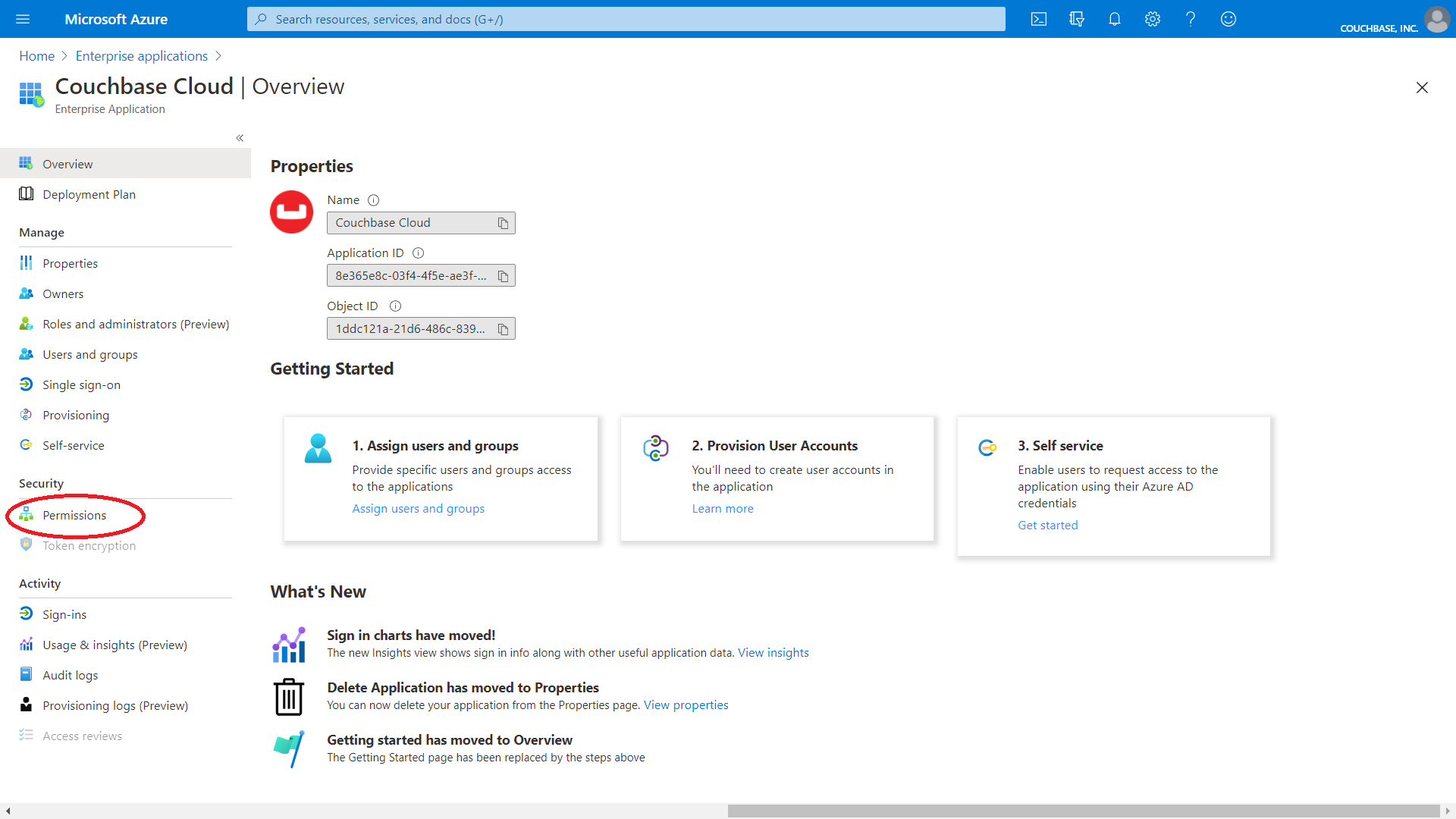Open the Object ID info tooltip
The width and height of the screenshot is (1456, 819).
pyautogui.click(x=395, y=306)
